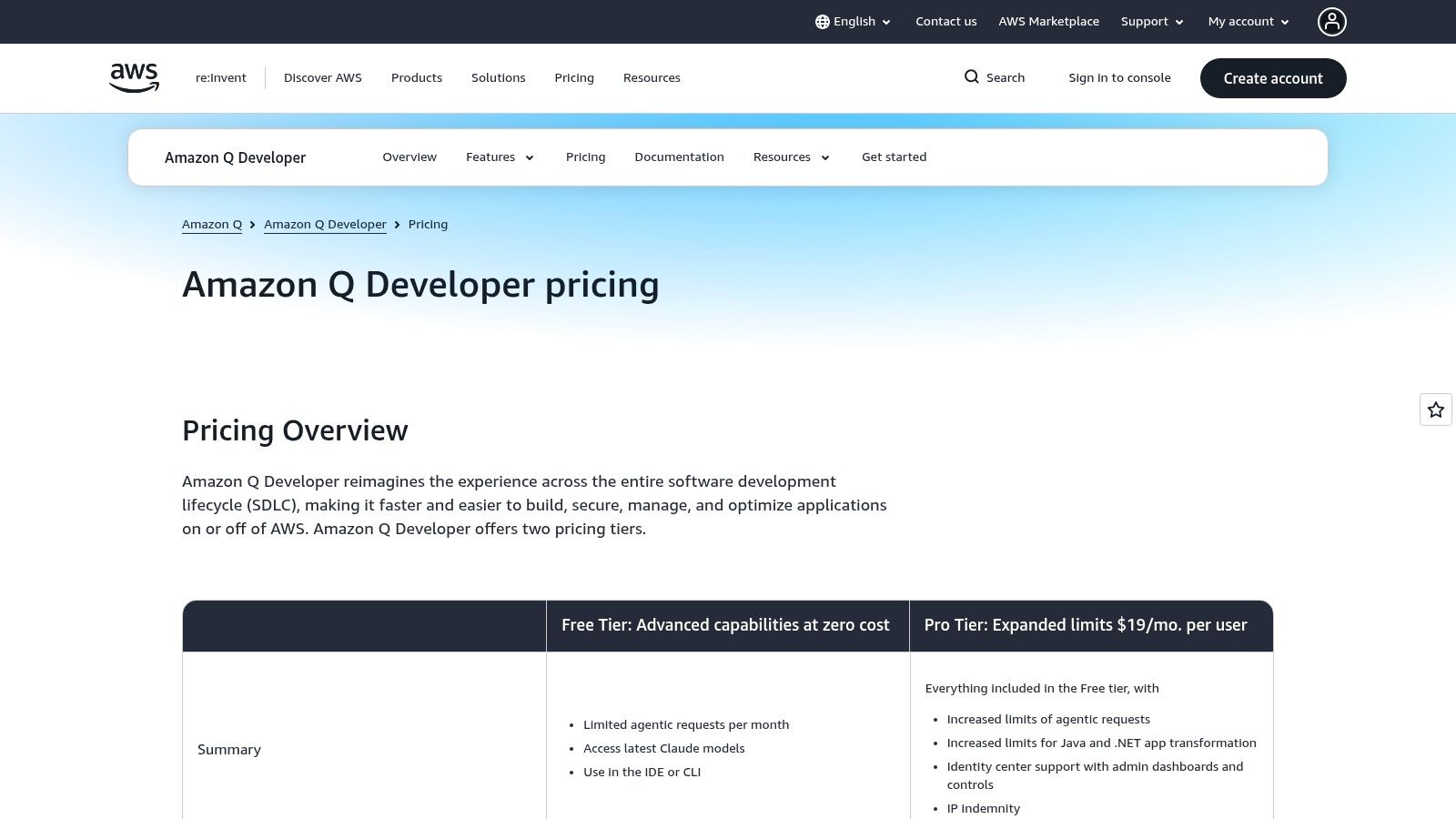Click the globe language icon

[823, 22]
